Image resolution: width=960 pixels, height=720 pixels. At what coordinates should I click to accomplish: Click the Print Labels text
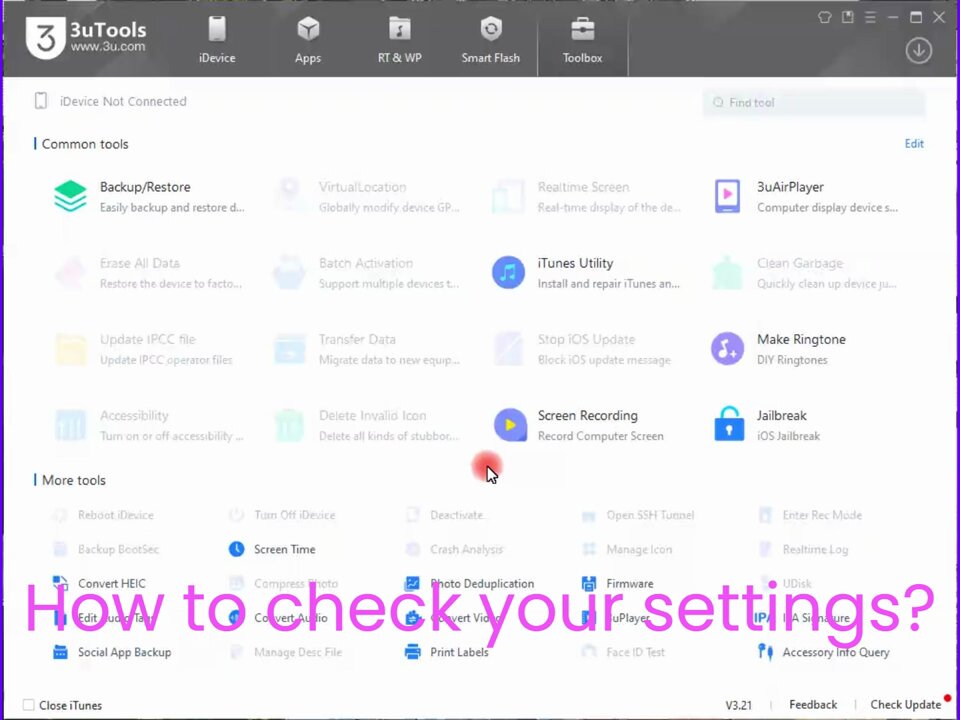tap(459, 652)
